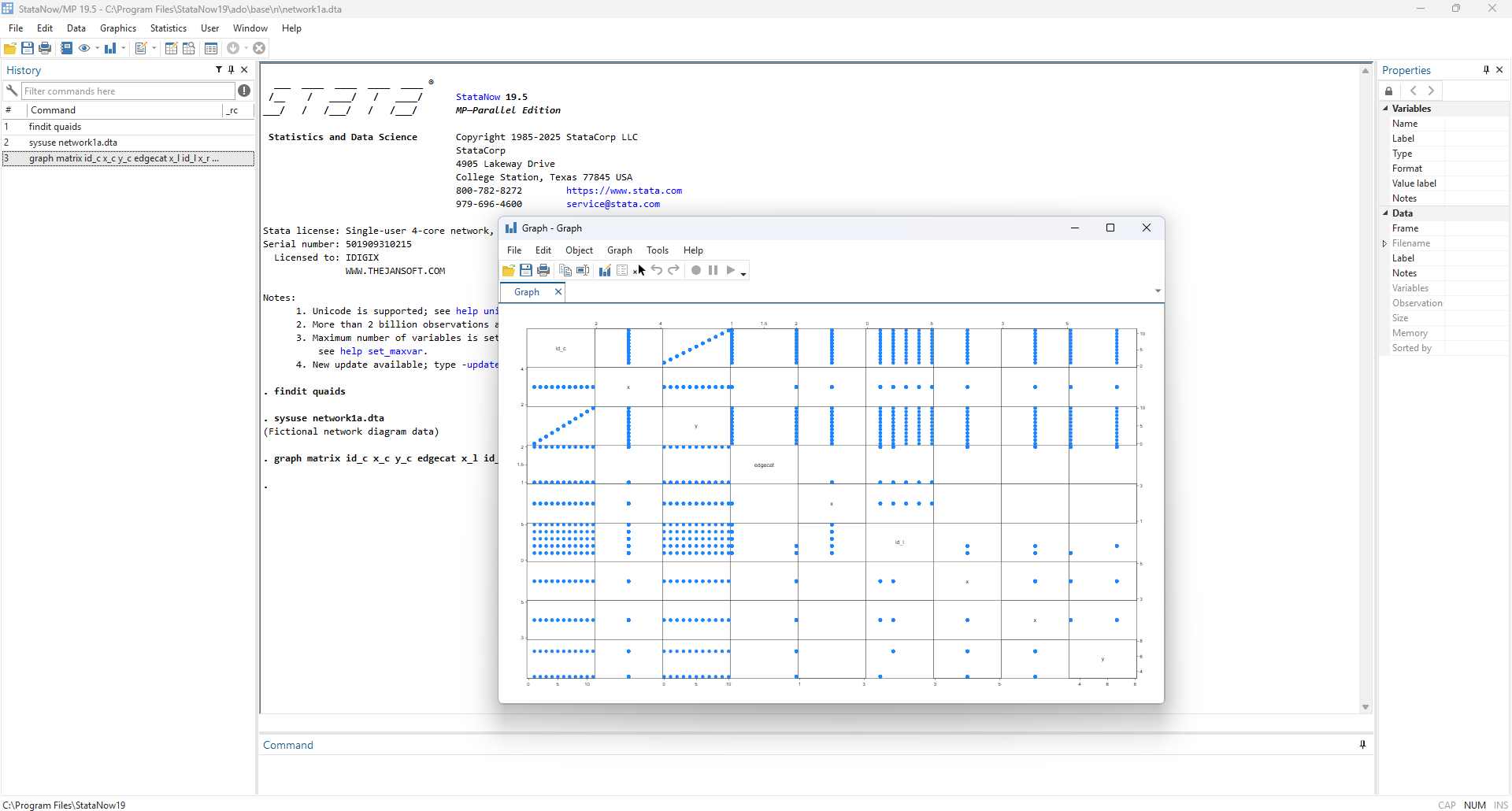Screen dimensions: 1512x811
Task: Select 'findit quaids' in History list
Action: pos(128,127)
